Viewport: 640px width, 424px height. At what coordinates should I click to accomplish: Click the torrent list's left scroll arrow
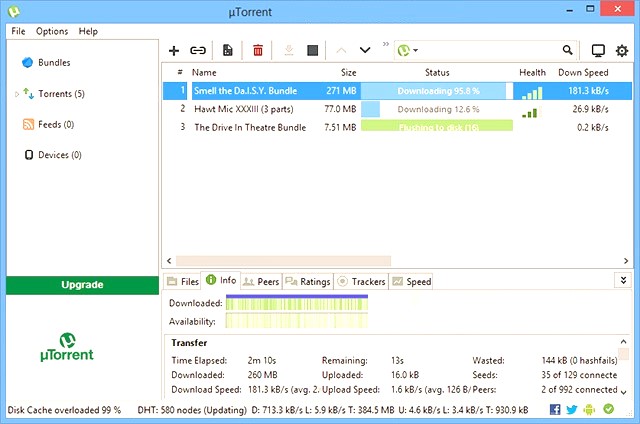(169, 261)
